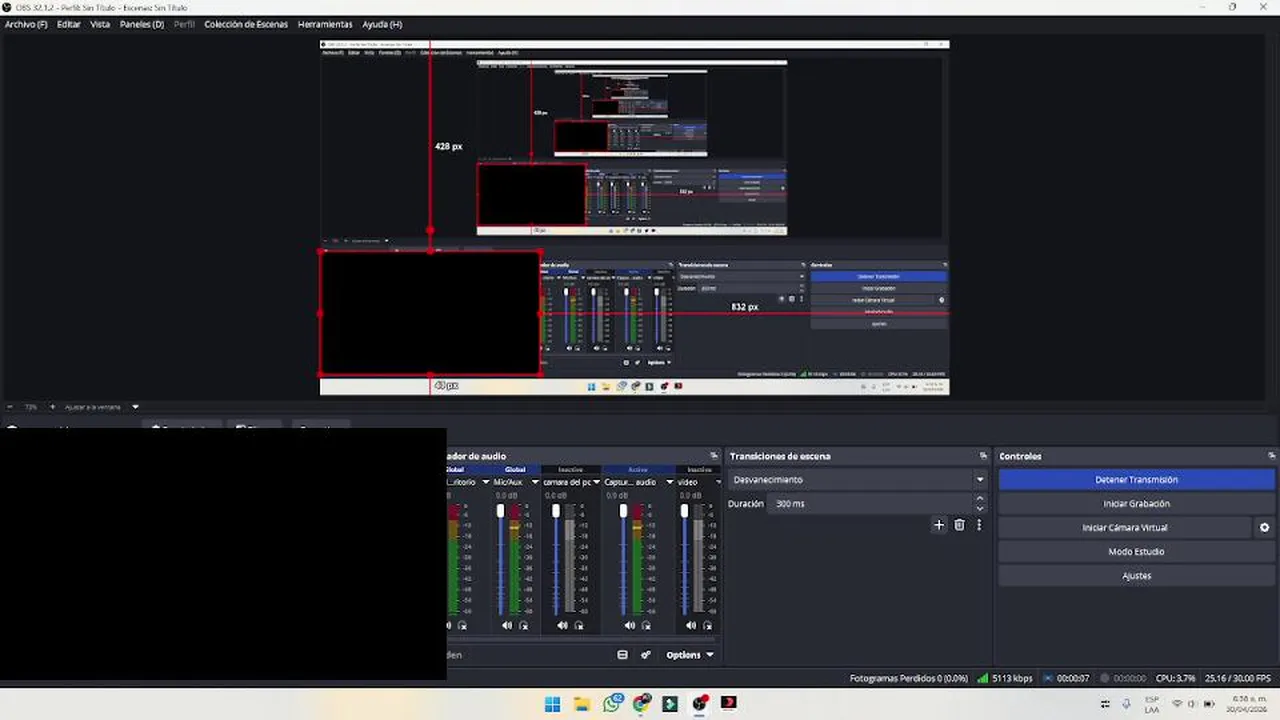This screenshot has width=1280, height=720.
Task: Click Mic/Aux volume fader handle
Action: pos(500,511)
